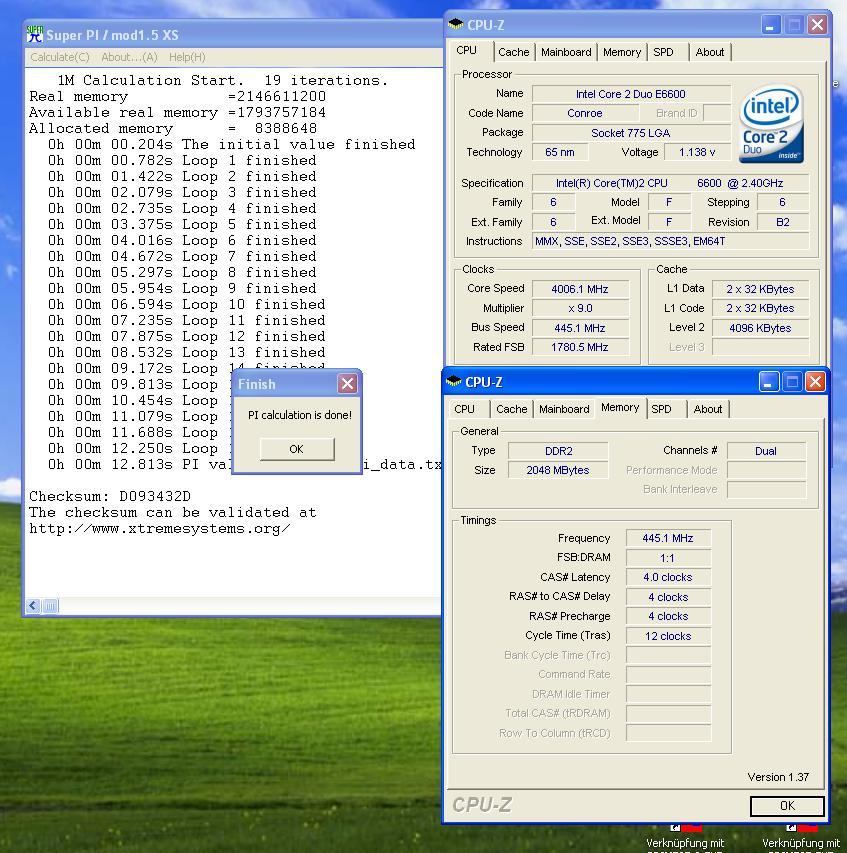
Task: Click 'Version 1.37' text in CPU-Z
Action: click(778, 777)
